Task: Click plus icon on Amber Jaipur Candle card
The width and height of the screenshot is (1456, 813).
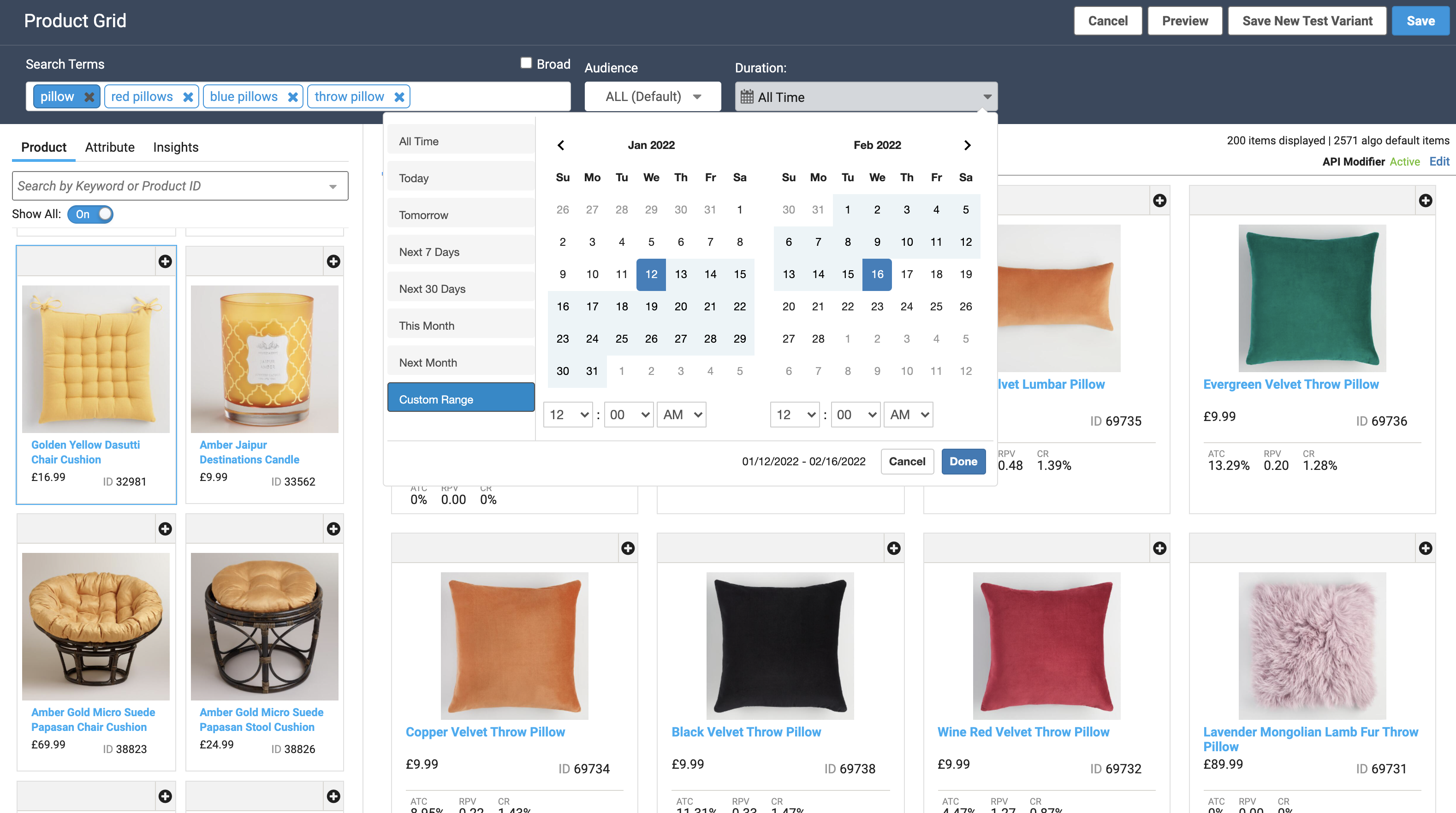Action: pyautogui.click(x=333, y=261)
